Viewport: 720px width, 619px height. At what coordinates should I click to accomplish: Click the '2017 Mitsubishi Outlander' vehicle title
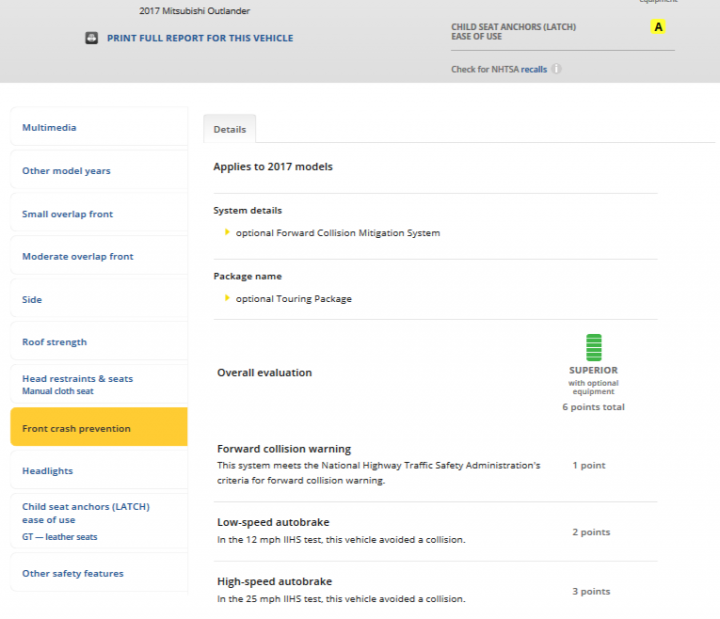tap(195, 11)
